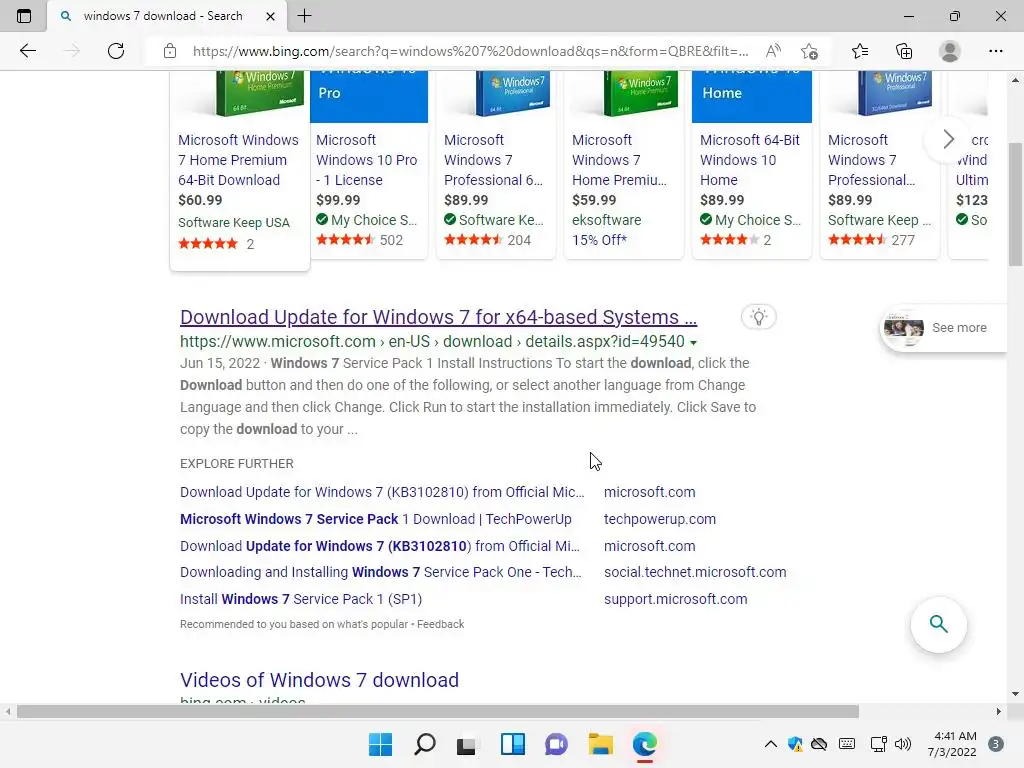
Task: Click the vertical scrollbar thumb
Action: tap(1015, 204)
